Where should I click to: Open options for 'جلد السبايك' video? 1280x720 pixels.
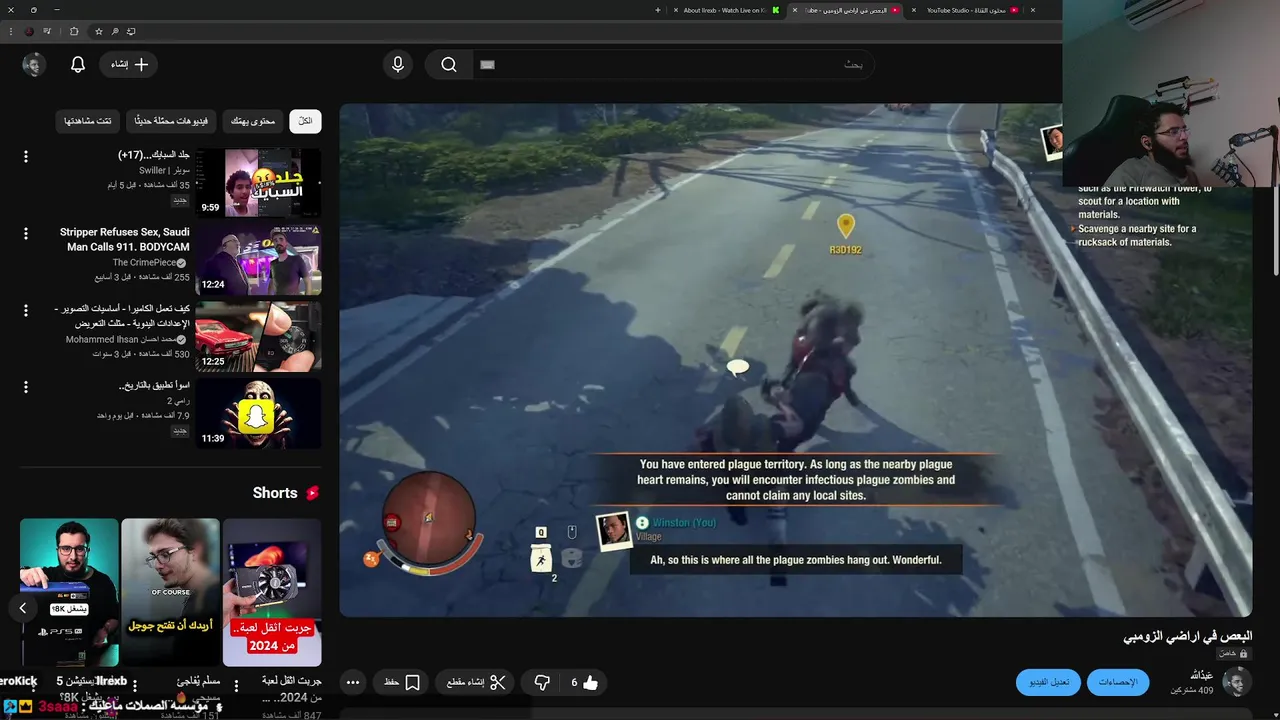(x=26, y=156)
